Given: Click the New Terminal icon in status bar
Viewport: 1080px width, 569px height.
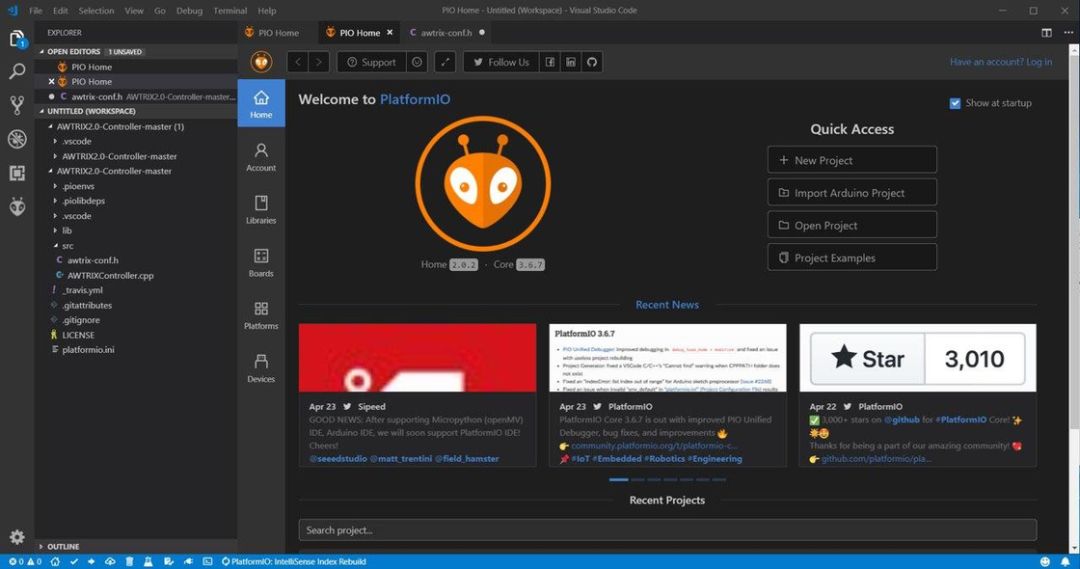Looking at the screenshot, I should pos(207,561).
